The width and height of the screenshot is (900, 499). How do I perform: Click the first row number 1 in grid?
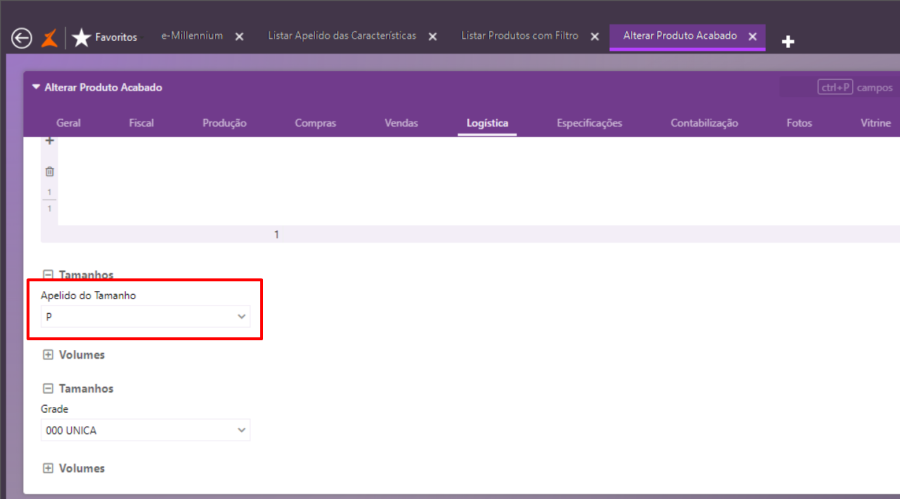[49, 192]
